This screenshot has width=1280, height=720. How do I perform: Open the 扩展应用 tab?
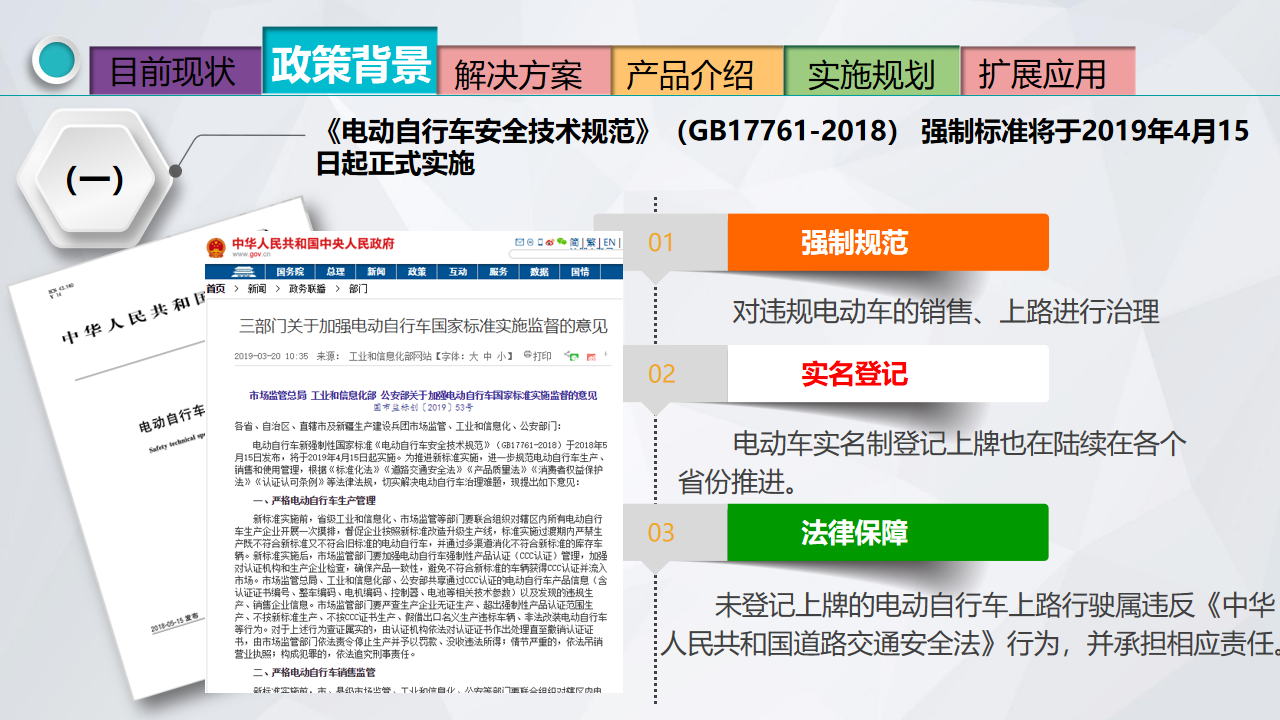[1047, 71]
